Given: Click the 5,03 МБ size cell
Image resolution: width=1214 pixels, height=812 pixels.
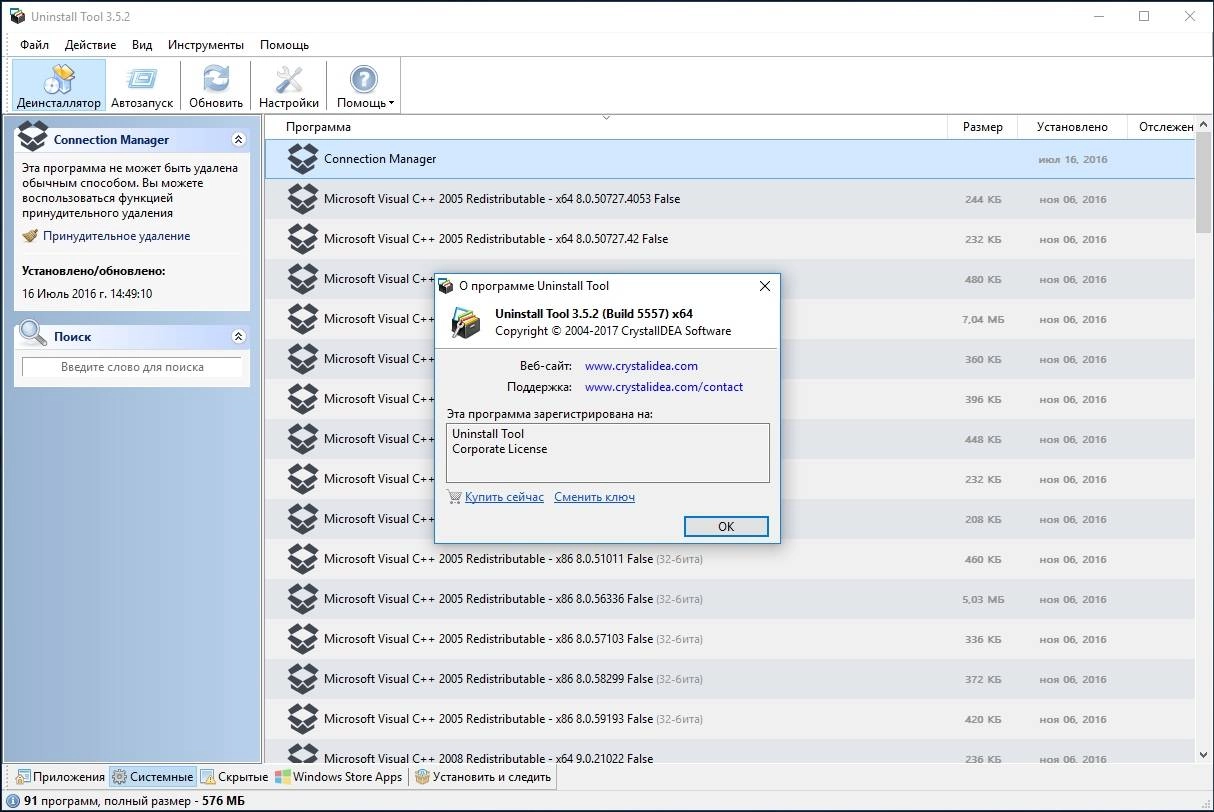Looking at the screenshot, I should pyautogui.click(x=983, y=600).
